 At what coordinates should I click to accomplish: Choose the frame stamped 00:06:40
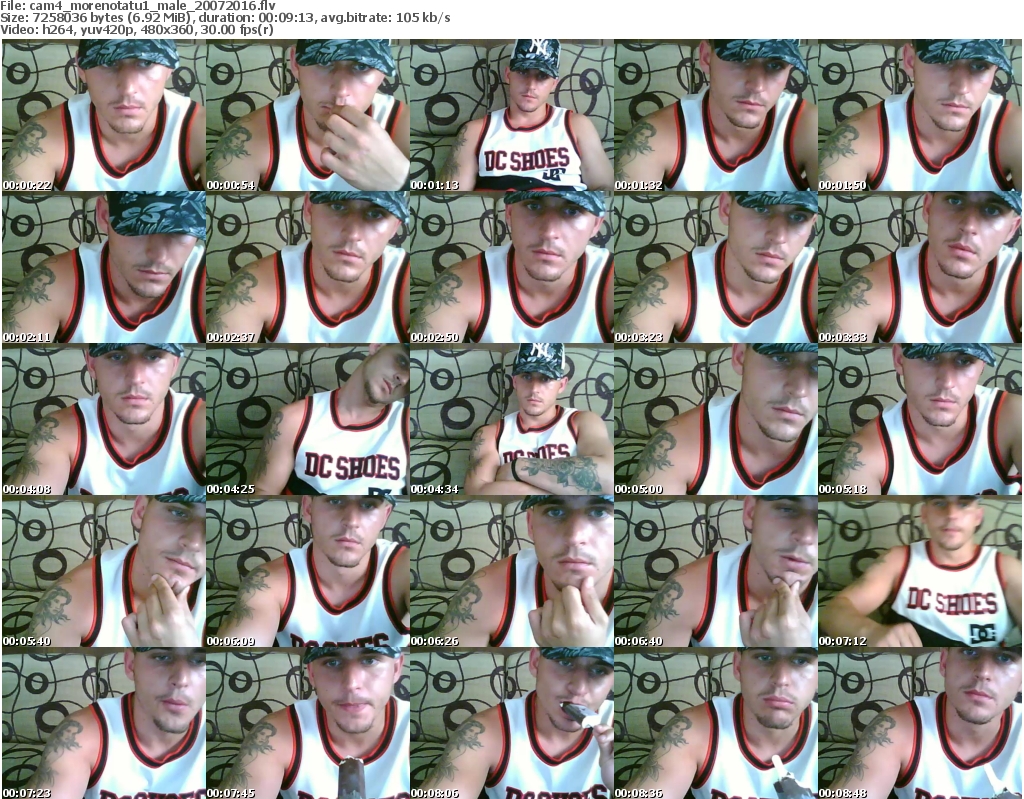pos(716,572)
